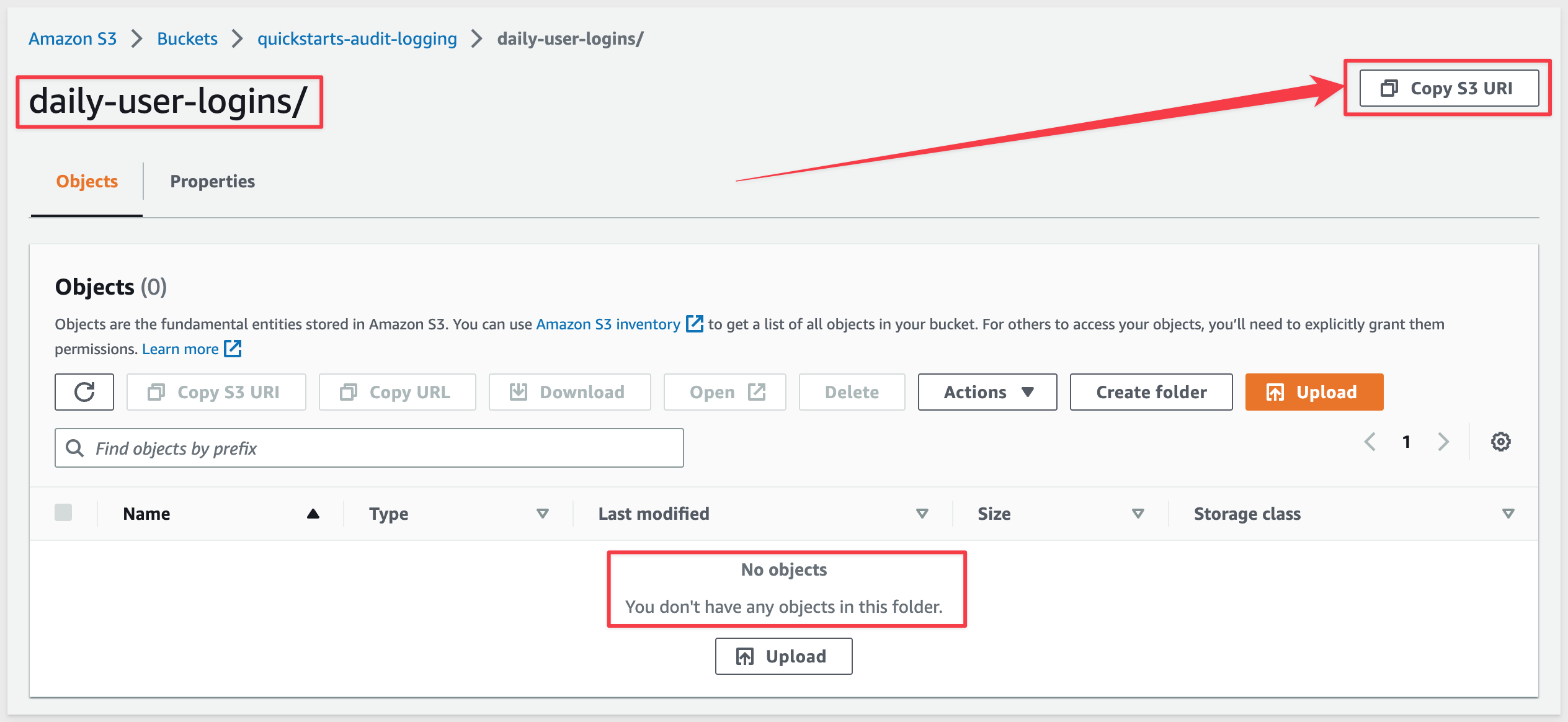
Task: Sort the Size column
Action: 1138,514
